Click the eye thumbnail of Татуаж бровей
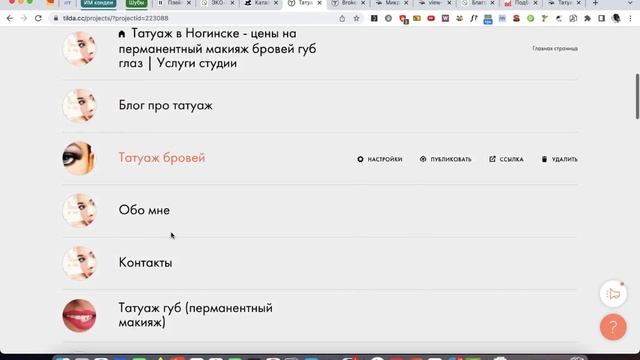Image resolution: width=640 pixels, height=360 pixels. click(x=79, y=158)
